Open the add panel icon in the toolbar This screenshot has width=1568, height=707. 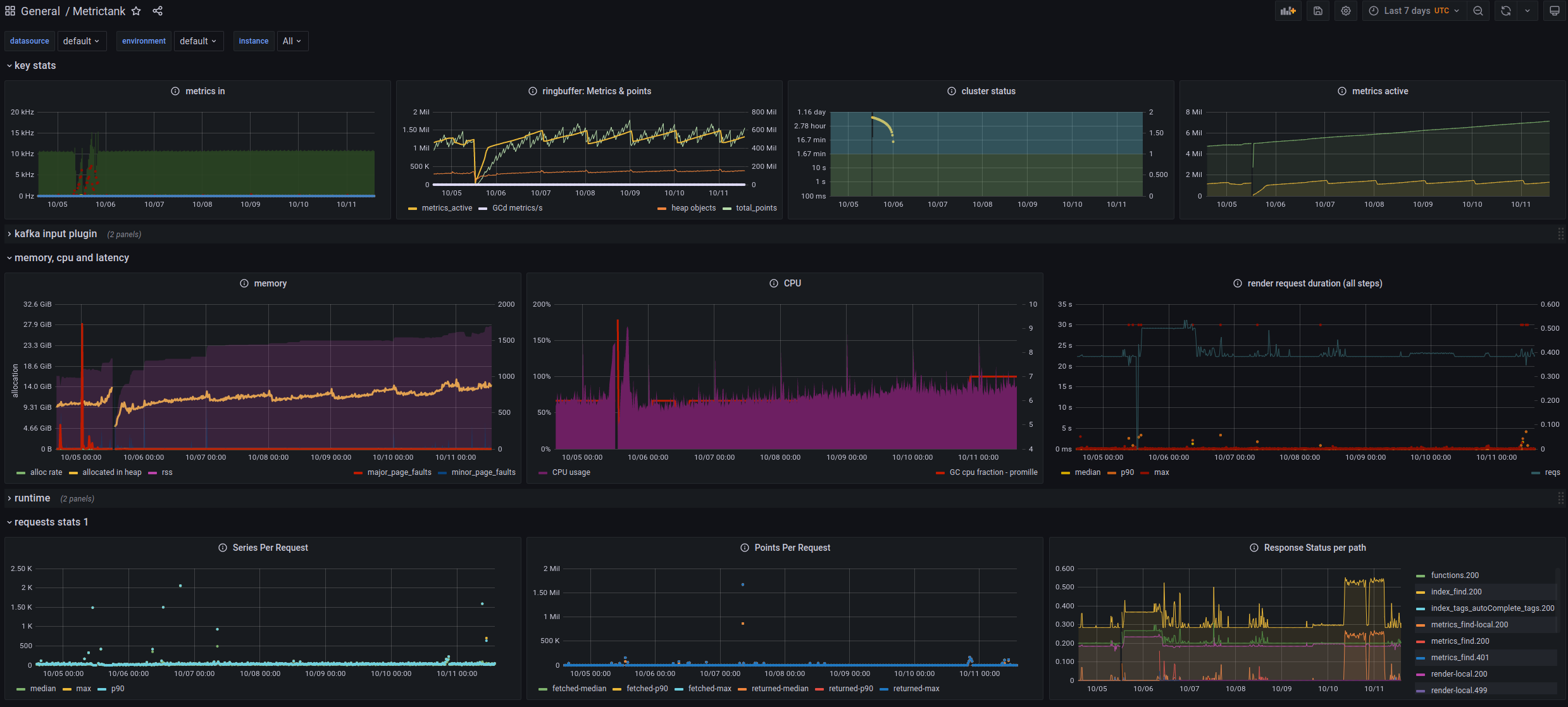1288,11
